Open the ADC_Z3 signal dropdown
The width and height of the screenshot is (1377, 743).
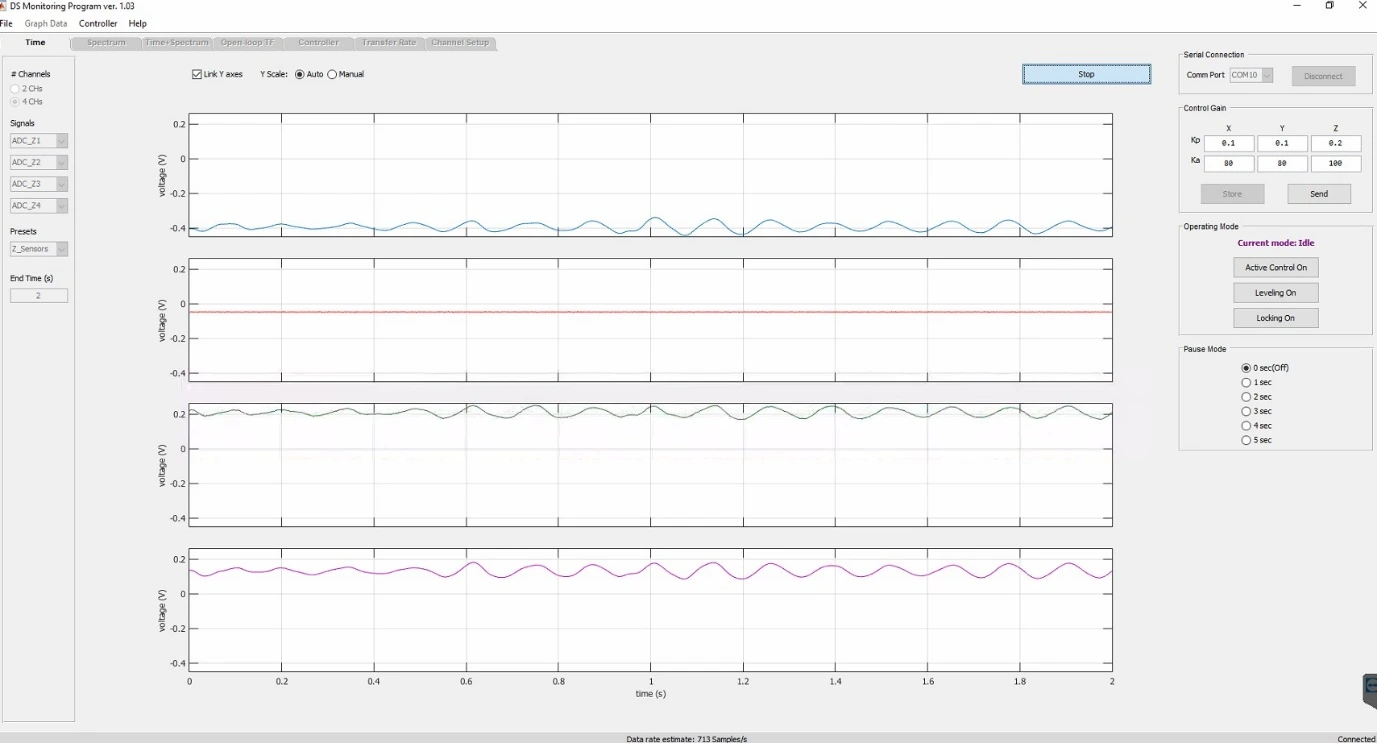click(39, 184)
